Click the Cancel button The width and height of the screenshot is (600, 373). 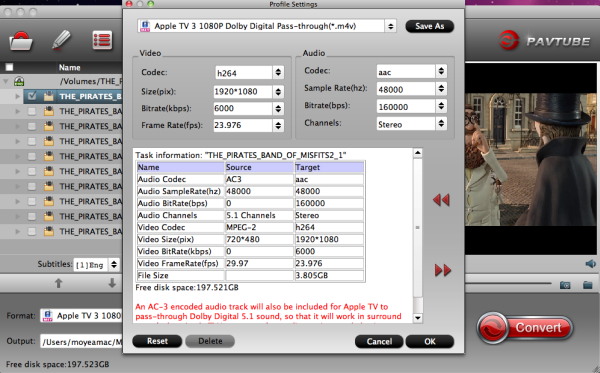tap(379, 341)
